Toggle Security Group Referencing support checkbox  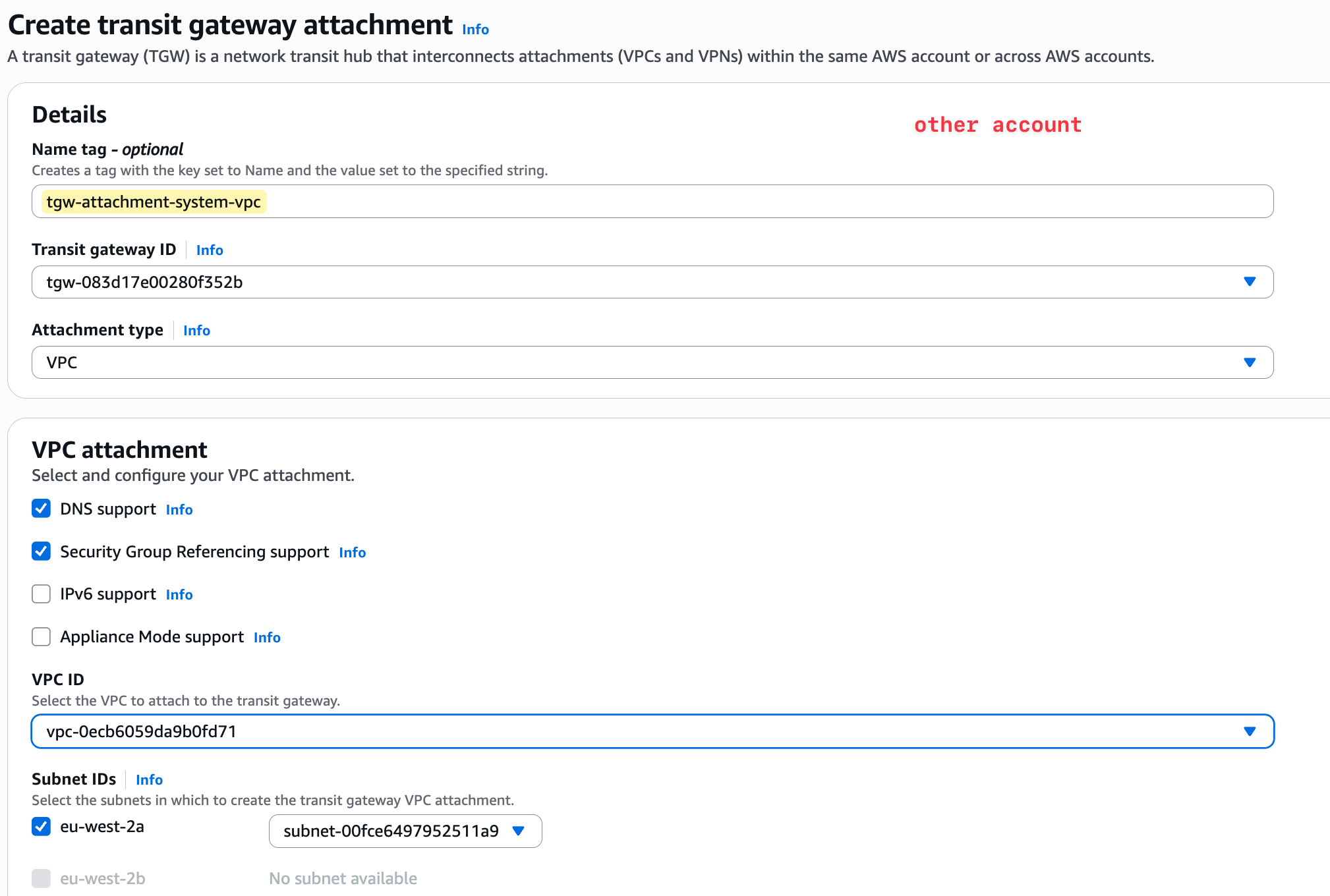pyautogui.click(x=42, y=551)
